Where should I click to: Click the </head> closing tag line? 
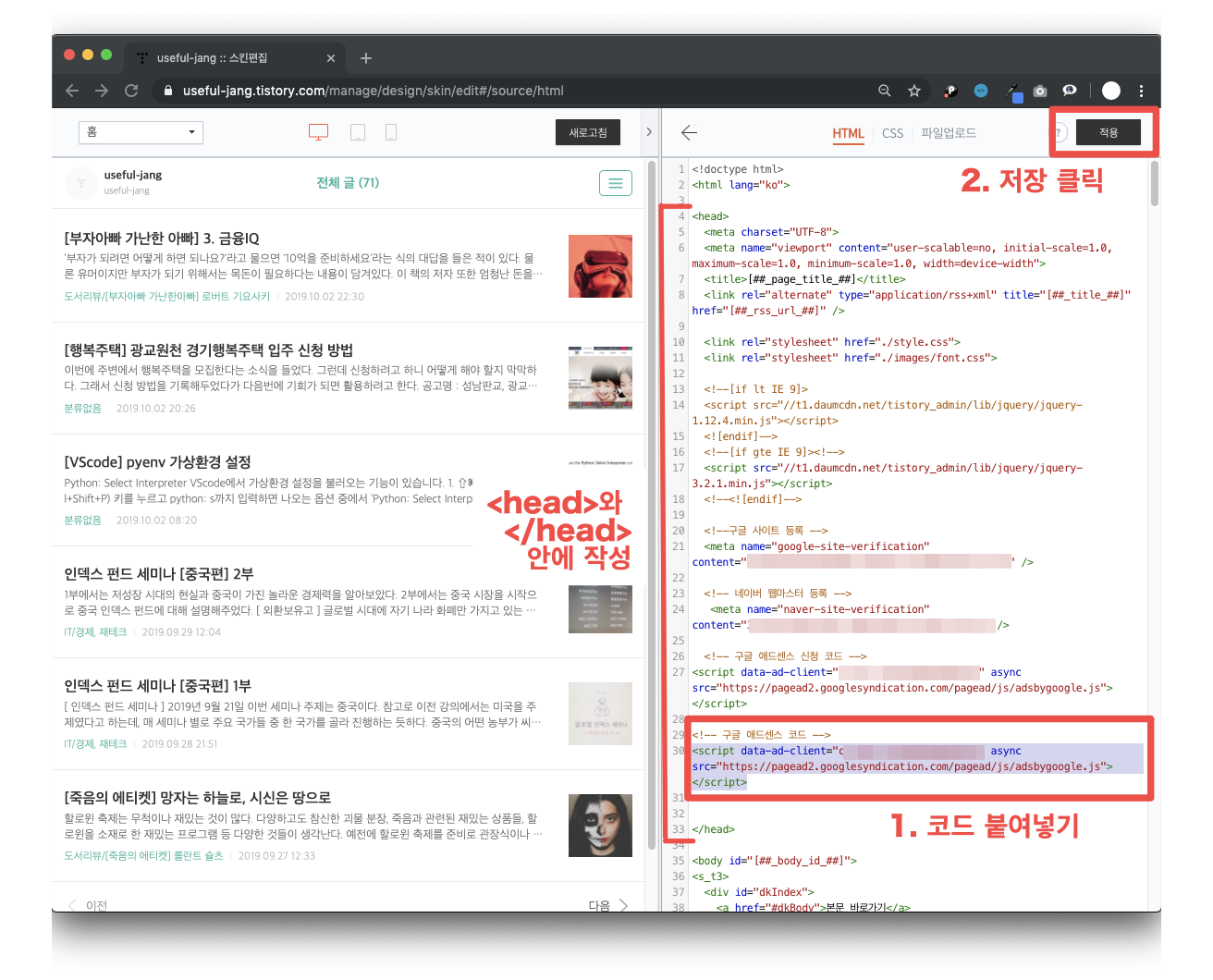(714, 829)
